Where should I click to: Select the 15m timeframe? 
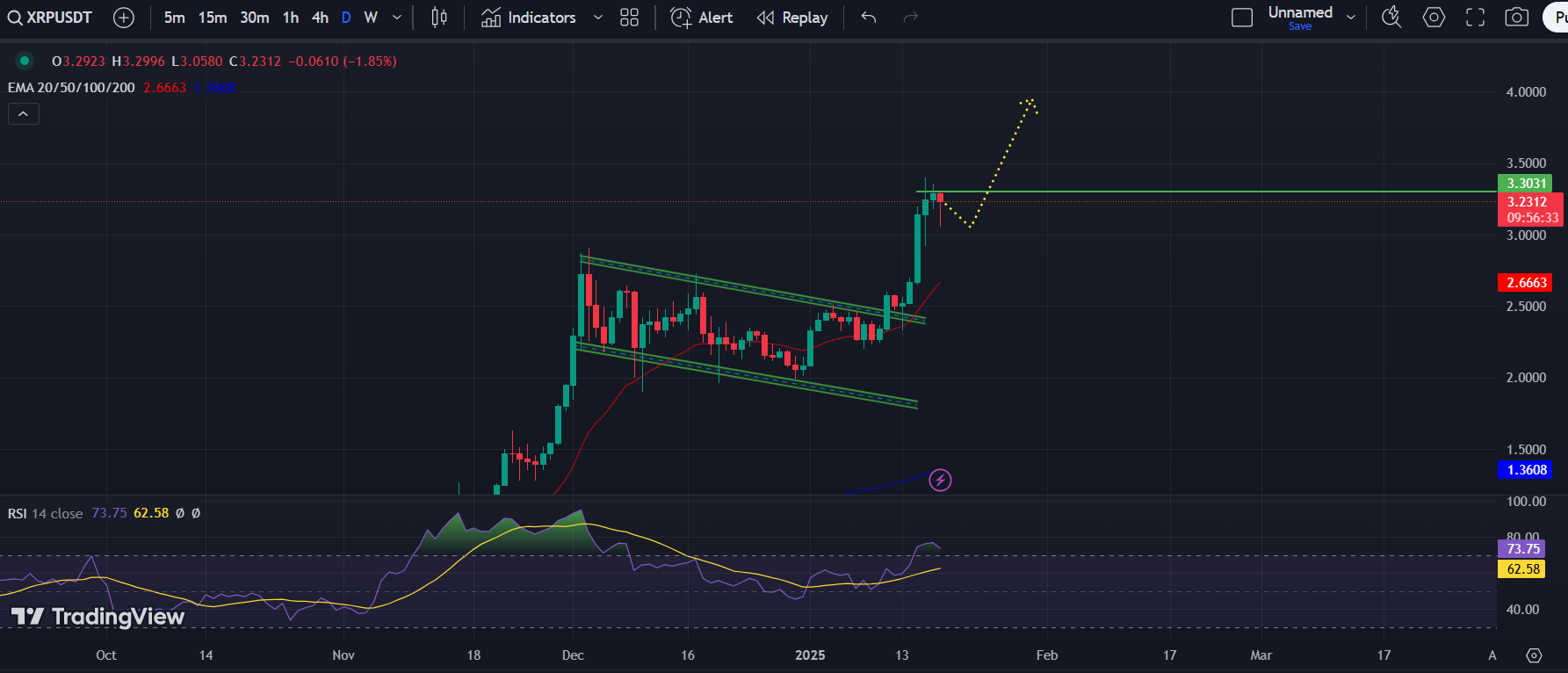click(x=212, y=18)
